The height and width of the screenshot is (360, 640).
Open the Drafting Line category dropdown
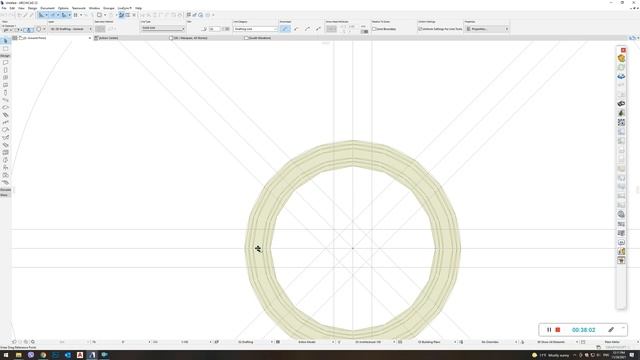(255, 29)
